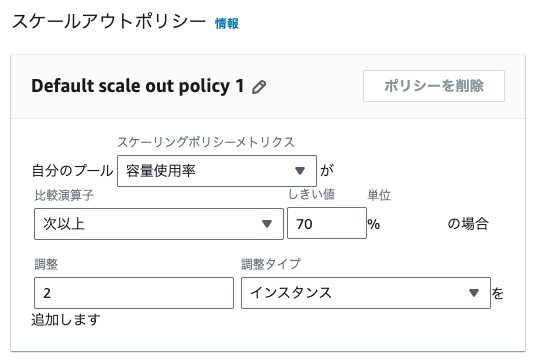538x360 pixels.
Task: Click the 比較演算子 label
Action: tap(64, 195)
